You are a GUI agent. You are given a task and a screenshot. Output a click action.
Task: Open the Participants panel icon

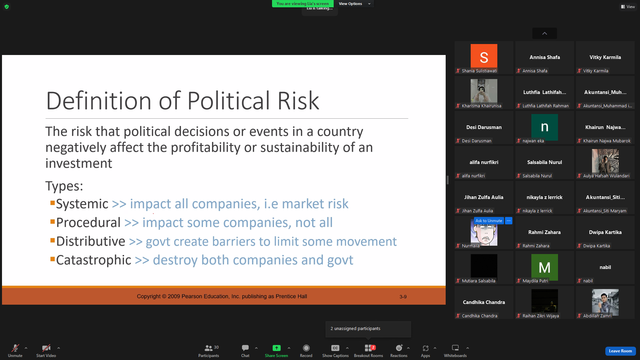(209, 348)
